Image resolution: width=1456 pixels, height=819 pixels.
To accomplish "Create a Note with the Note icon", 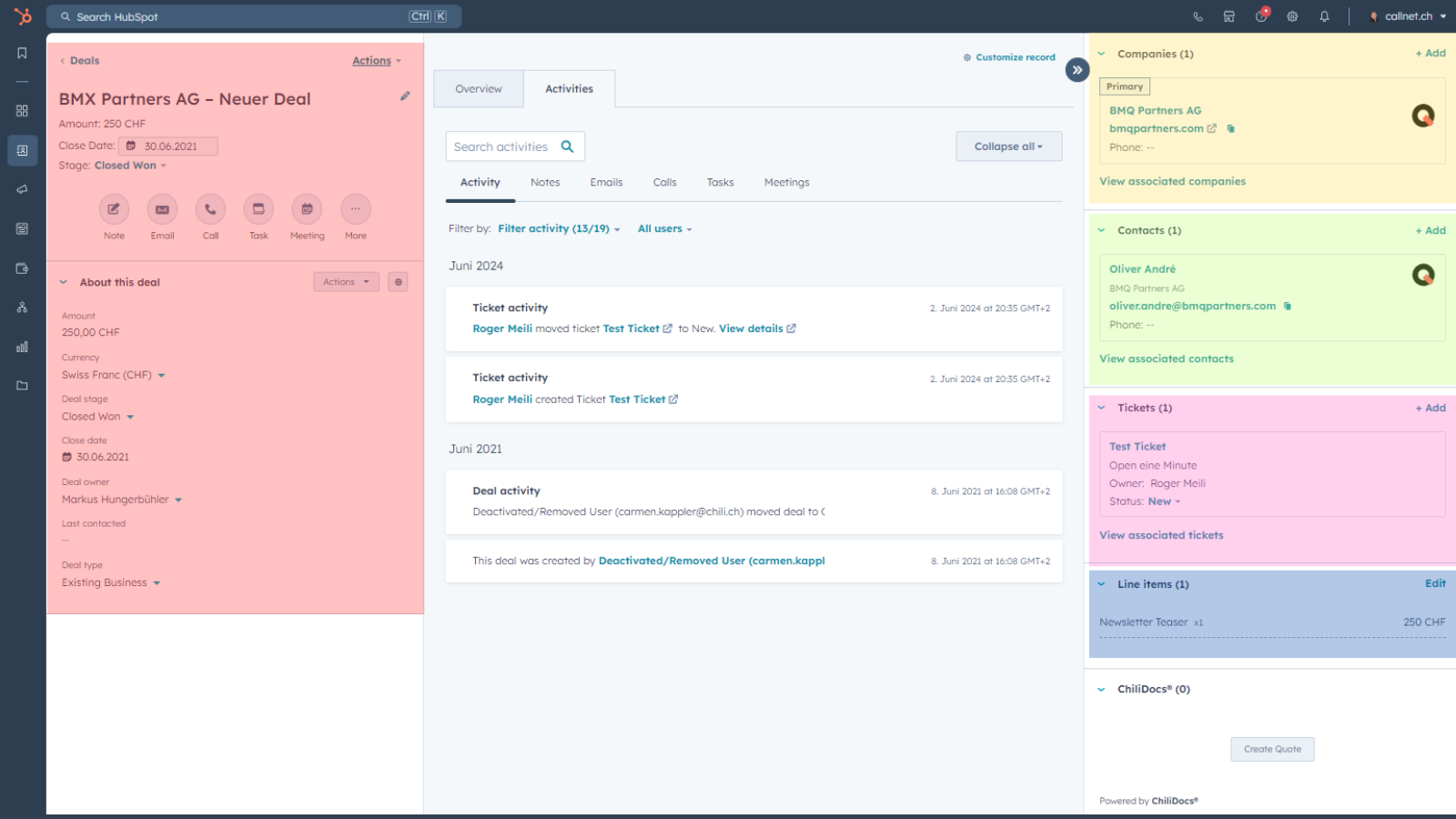I will tap(114, 209).
